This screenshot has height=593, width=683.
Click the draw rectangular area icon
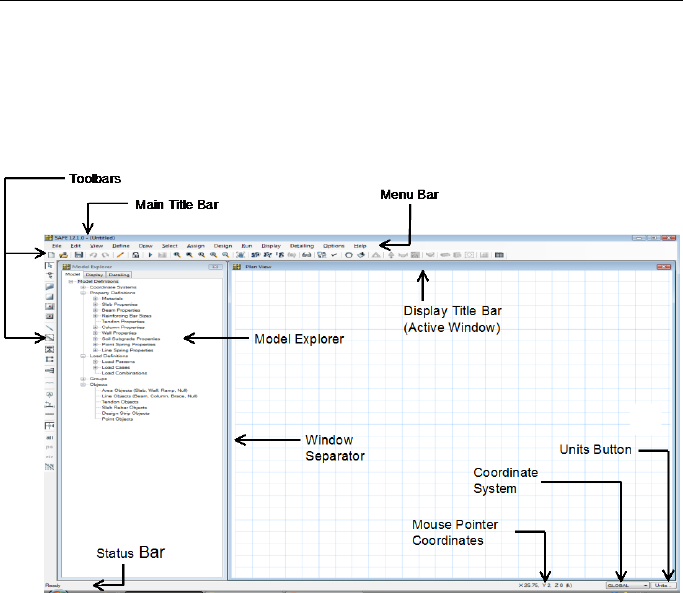click(x=50, y=297)
